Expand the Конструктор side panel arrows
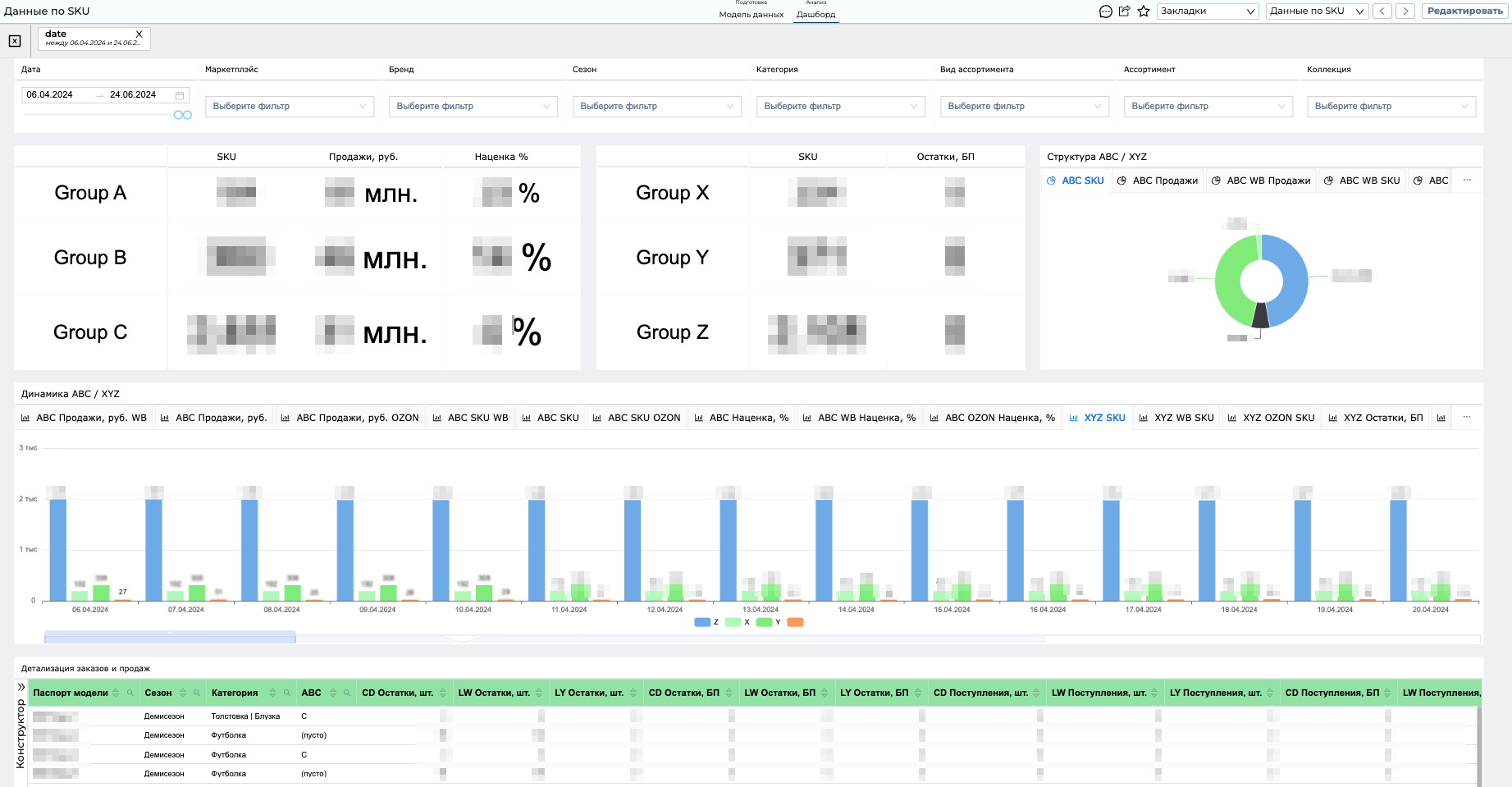The image size is (1512, 787). [21, 687]
